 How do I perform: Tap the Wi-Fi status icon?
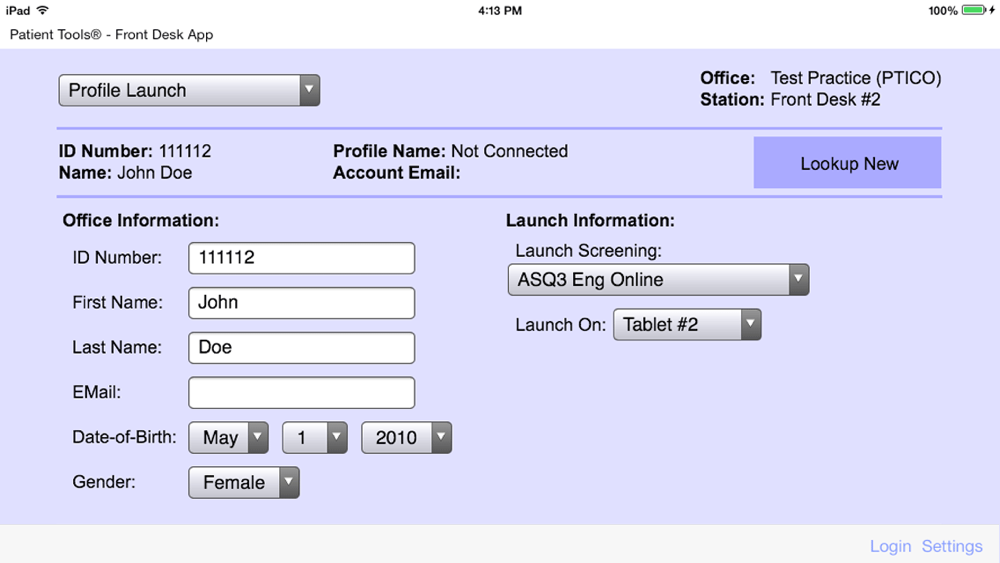pos(43,10)
